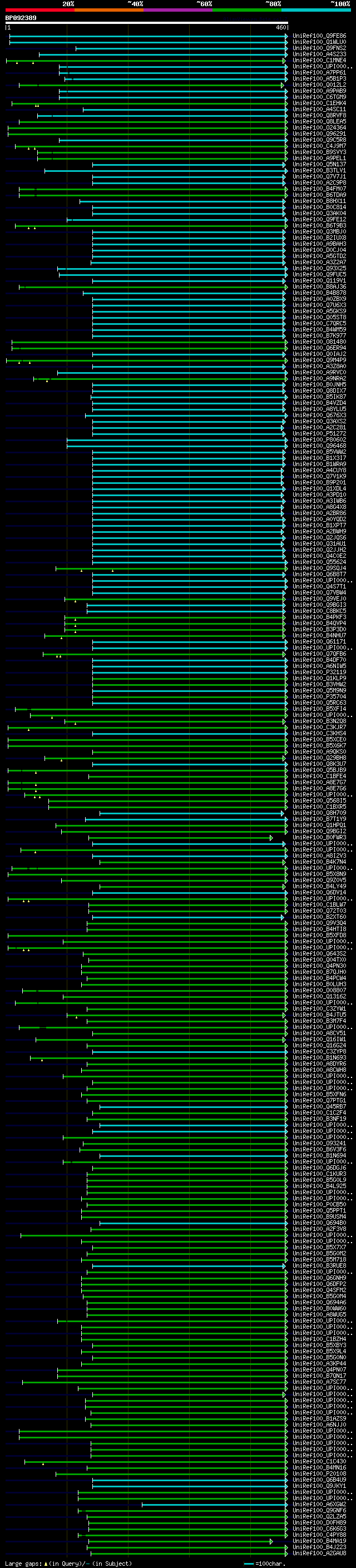Screen dimensions: 356x1568
Task: Select hit label UniRef100_A4SC11
Action: (319, 109)
